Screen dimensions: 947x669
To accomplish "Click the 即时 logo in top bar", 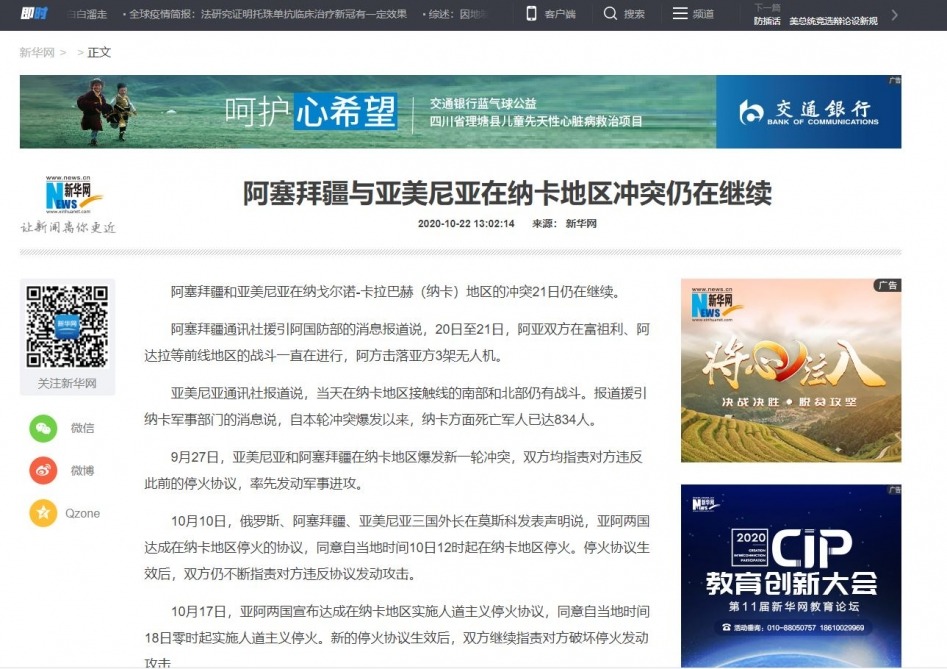I will [x=34, y=13].
